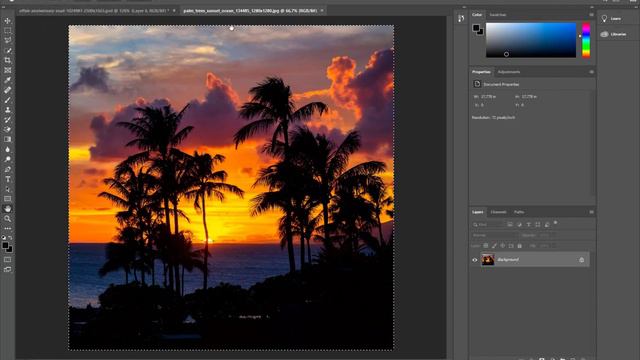Switch to the Swatches tab
640x360 pixels.
[x=498, y=15]
